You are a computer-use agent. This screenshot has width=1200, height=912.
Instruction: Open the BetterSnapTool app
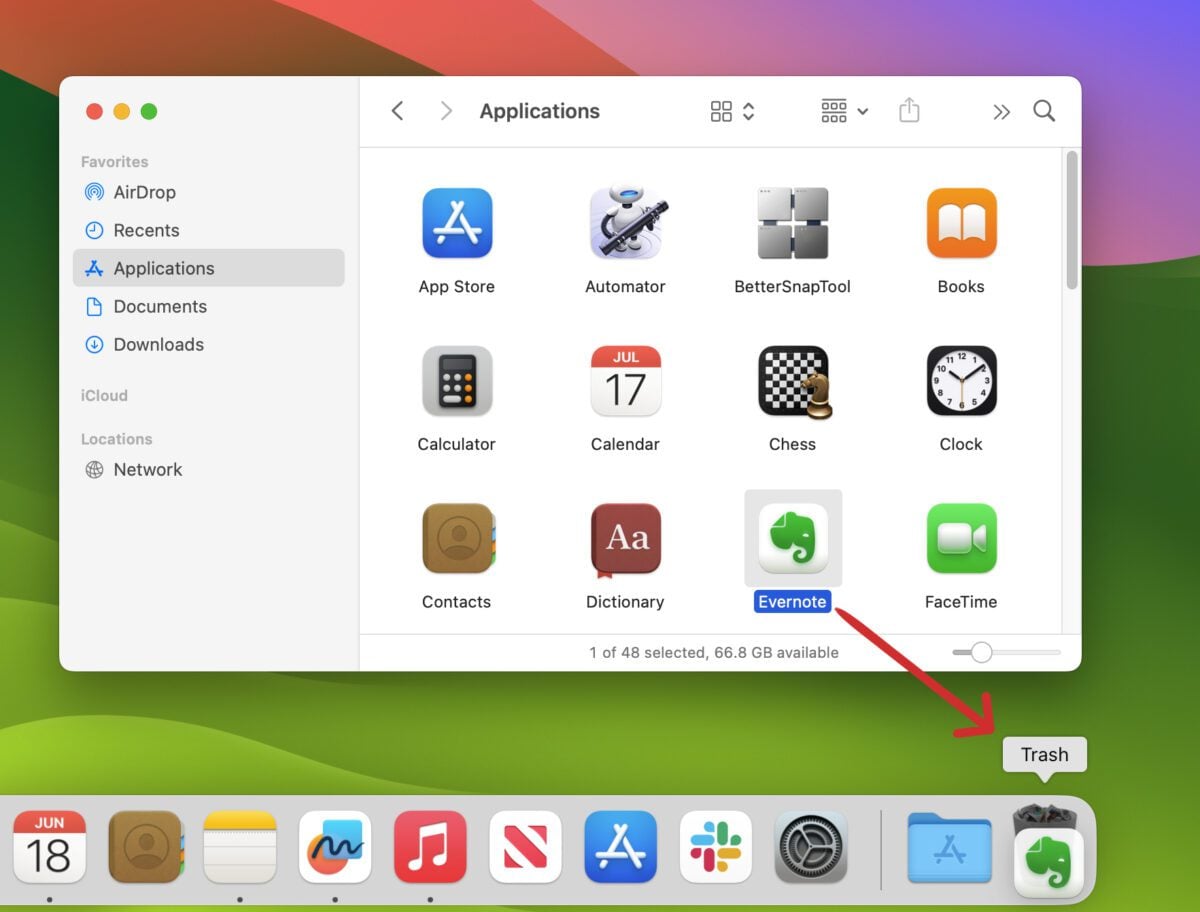click(x=792, y=223)
